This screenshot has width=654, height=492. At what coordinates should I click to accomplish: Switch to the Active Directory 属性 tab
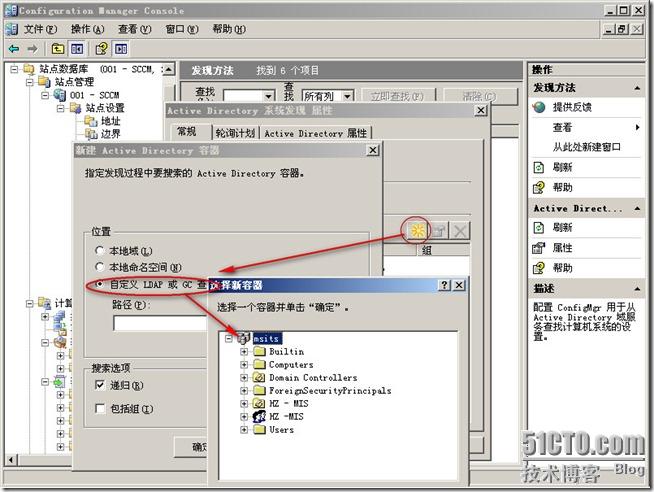[x=315, y=133]
